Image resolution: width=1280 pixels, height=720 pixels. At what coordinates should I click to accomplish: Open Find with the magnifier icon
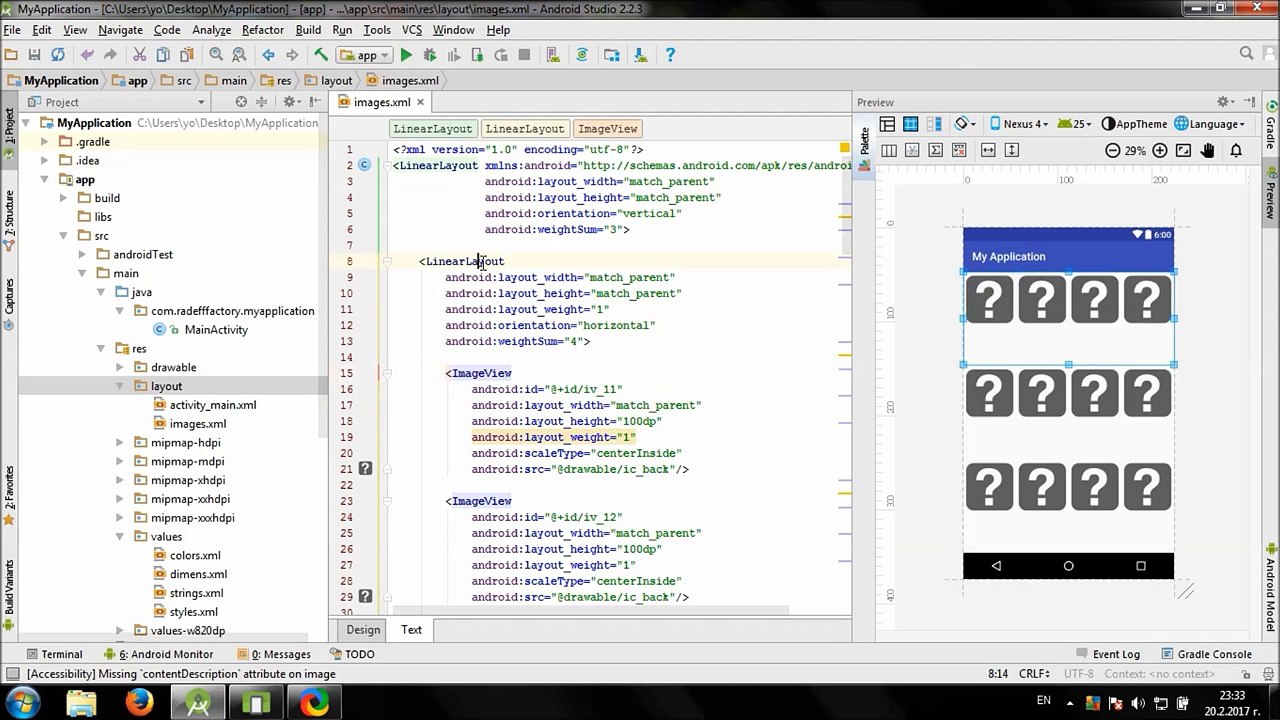coord(216,55)
